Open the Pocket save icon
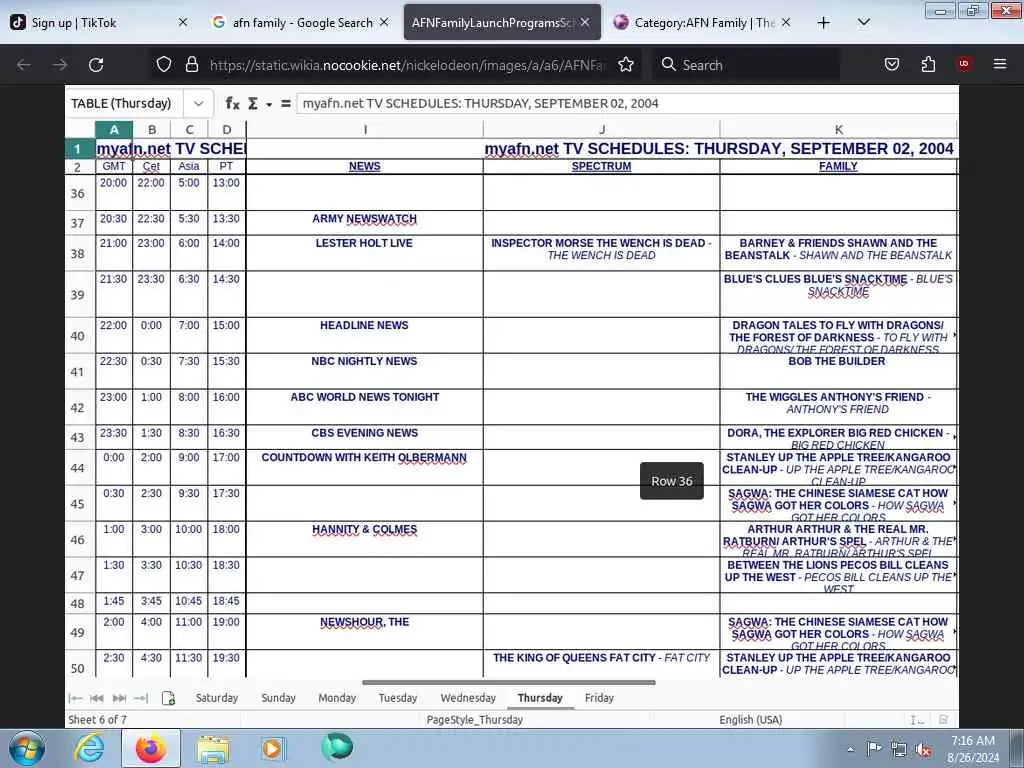Screen dimensions: 1024x768 [891, 64]
